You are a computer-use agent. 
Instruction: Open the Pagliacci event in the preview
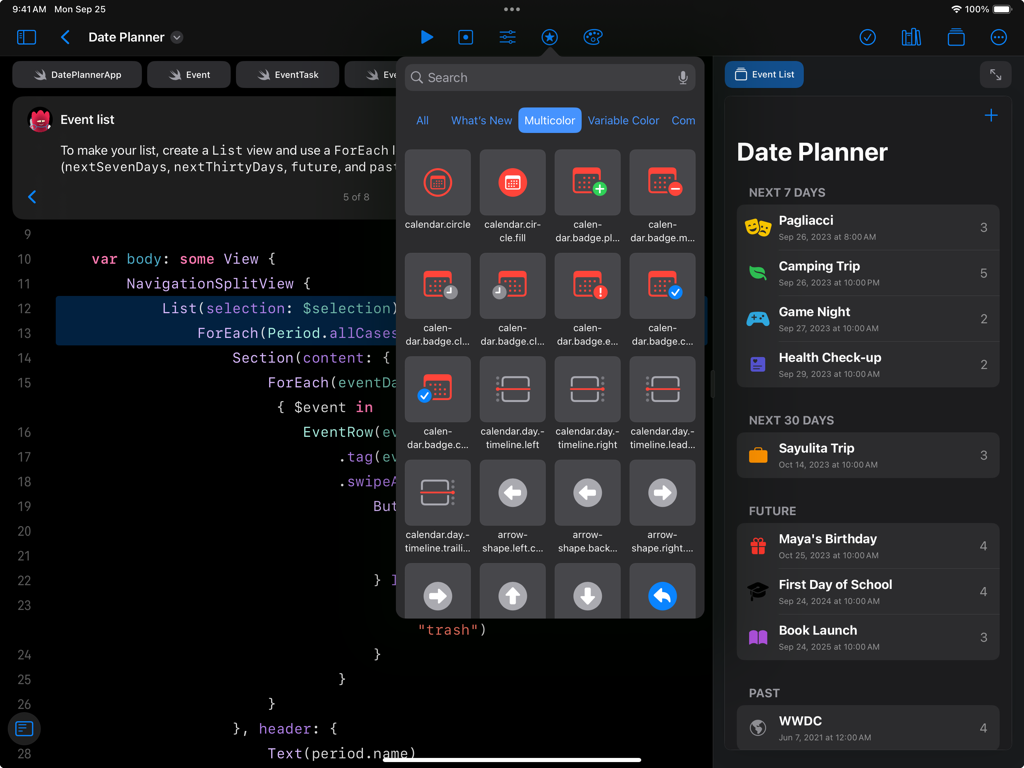(868, 227)
